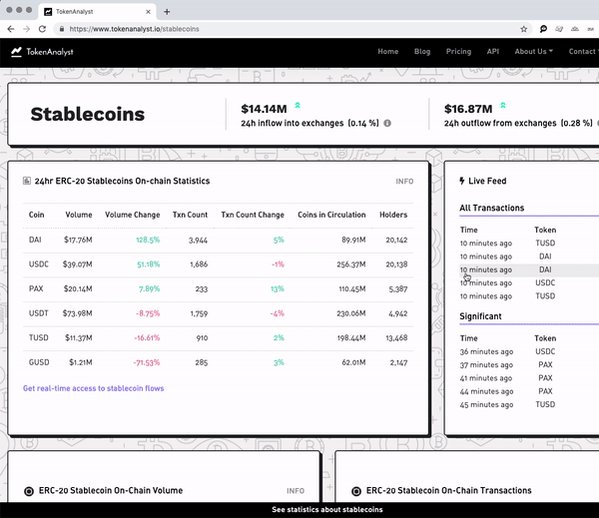Viewport: 599px width, 518px height.
Task: Click the Holders column header
Action: 393,215
